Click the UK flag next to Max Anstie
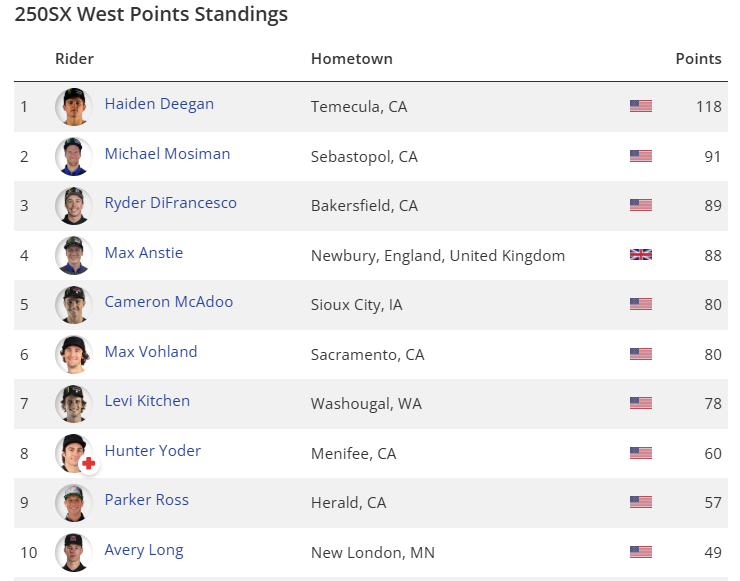The width and height of the screenshot is (740, 581). [641, 255]
